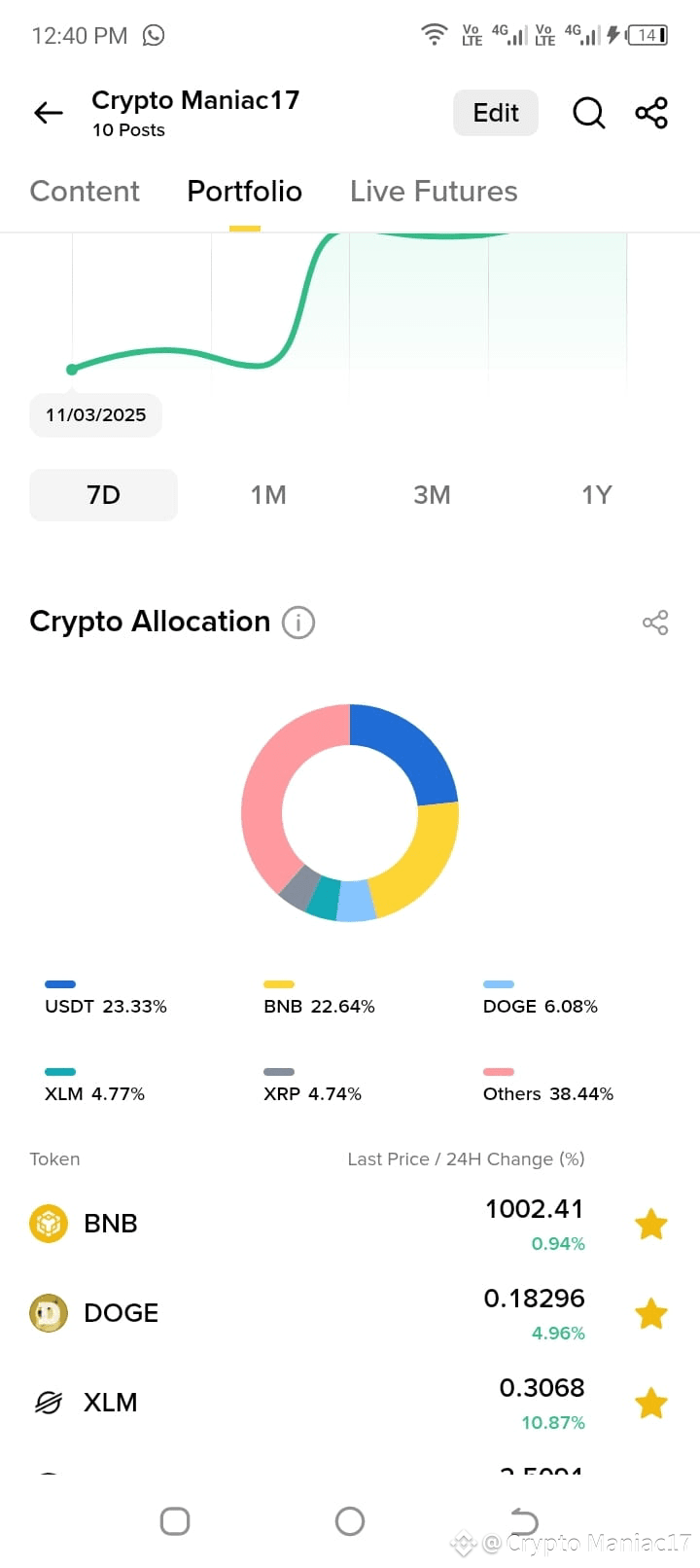
Task: Open the Live Futures tab
Action: point(433,192)
